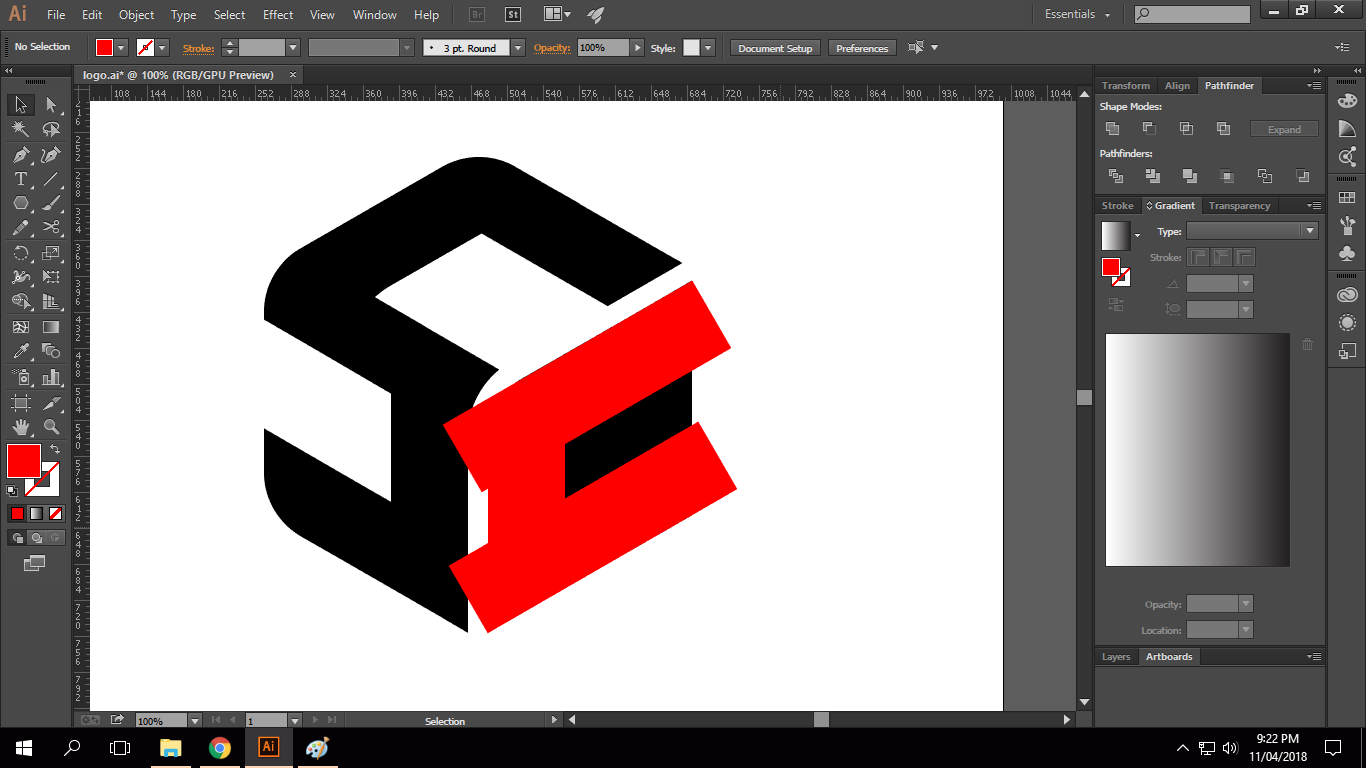Pick the Scissors tool
1366x768 pixels.
point(51,228)
